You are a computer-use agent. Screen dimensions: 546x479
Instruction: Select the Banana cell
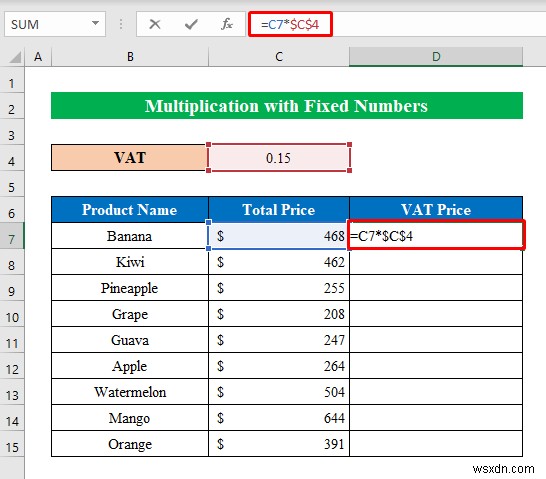[130, 236]
